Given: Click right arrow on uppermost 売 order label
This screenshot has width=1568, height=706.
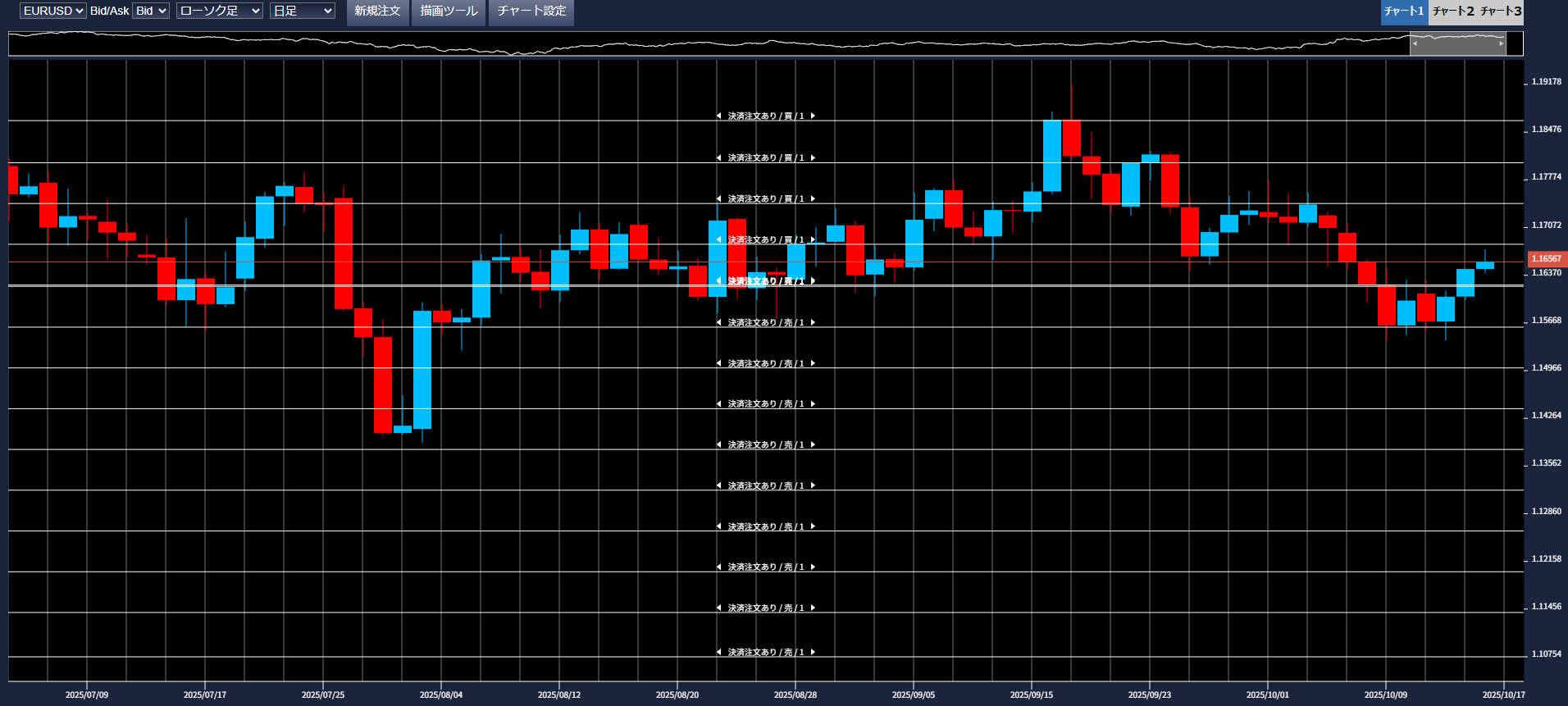Looking at the screenshot, I should [813, 323].
